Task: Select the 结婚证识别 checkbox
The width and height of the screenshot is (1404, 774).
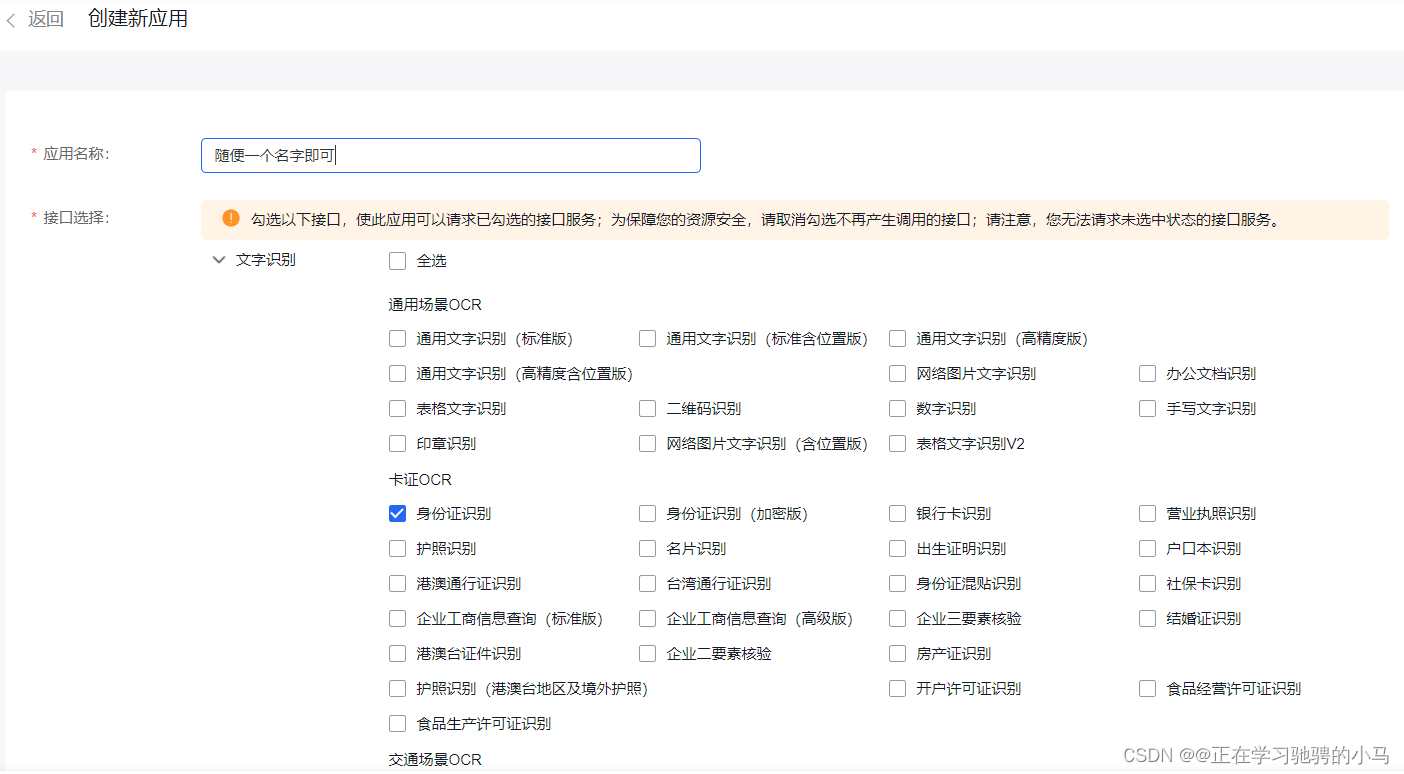Action: pos(1147,619)
